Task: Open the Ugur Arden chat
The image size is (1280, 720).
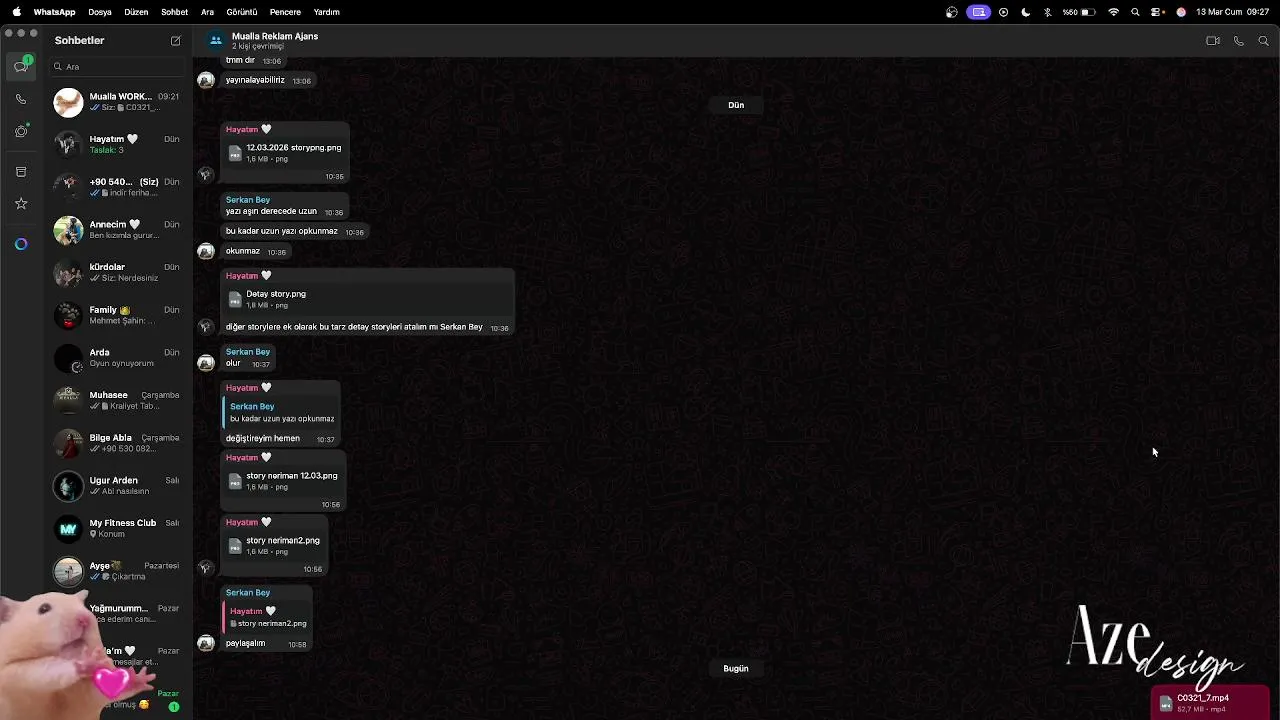Action: click(x=117, y=486)
